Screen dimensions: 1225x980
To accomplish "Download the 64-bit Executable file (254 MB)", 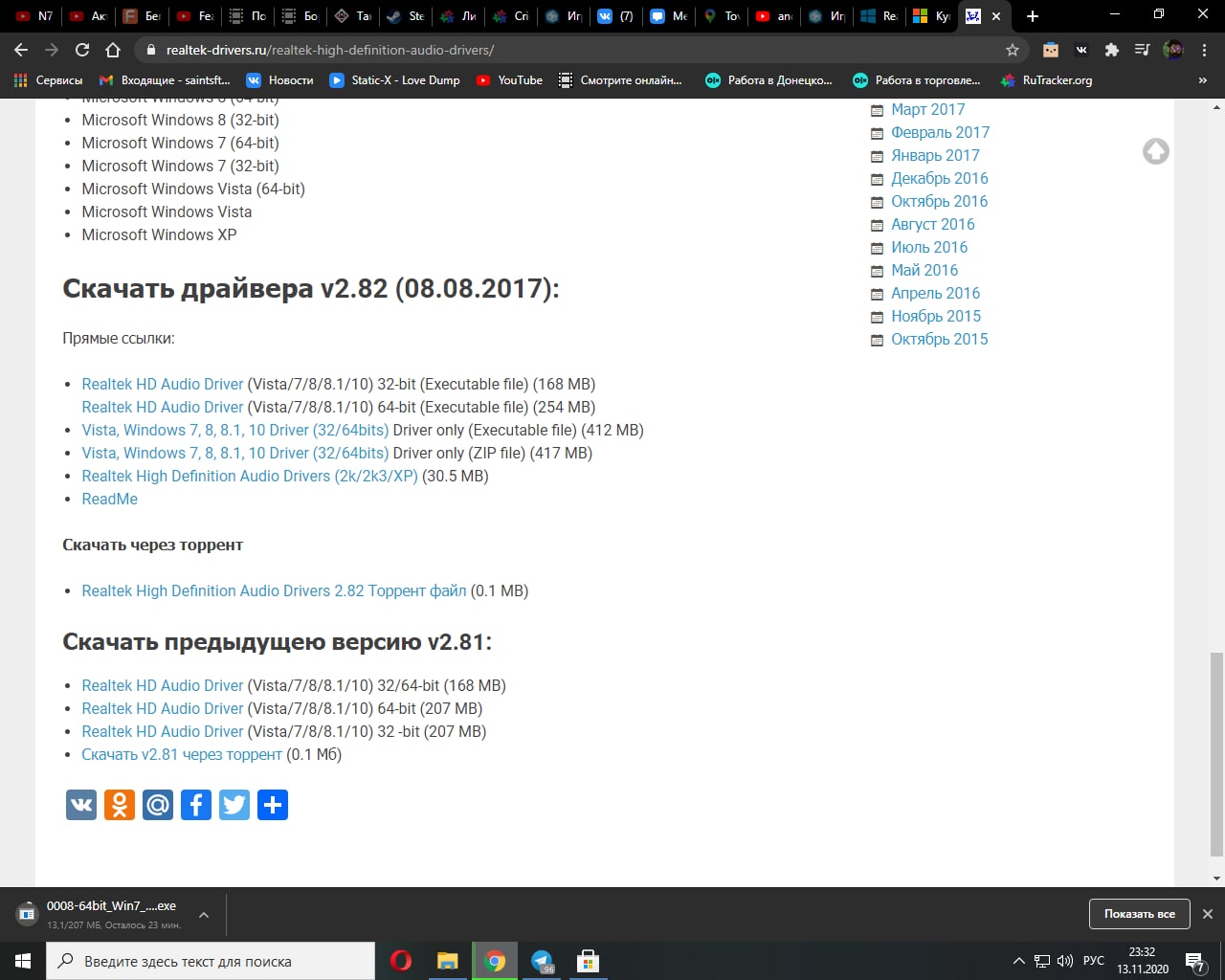I will click(x=163, y=407).
